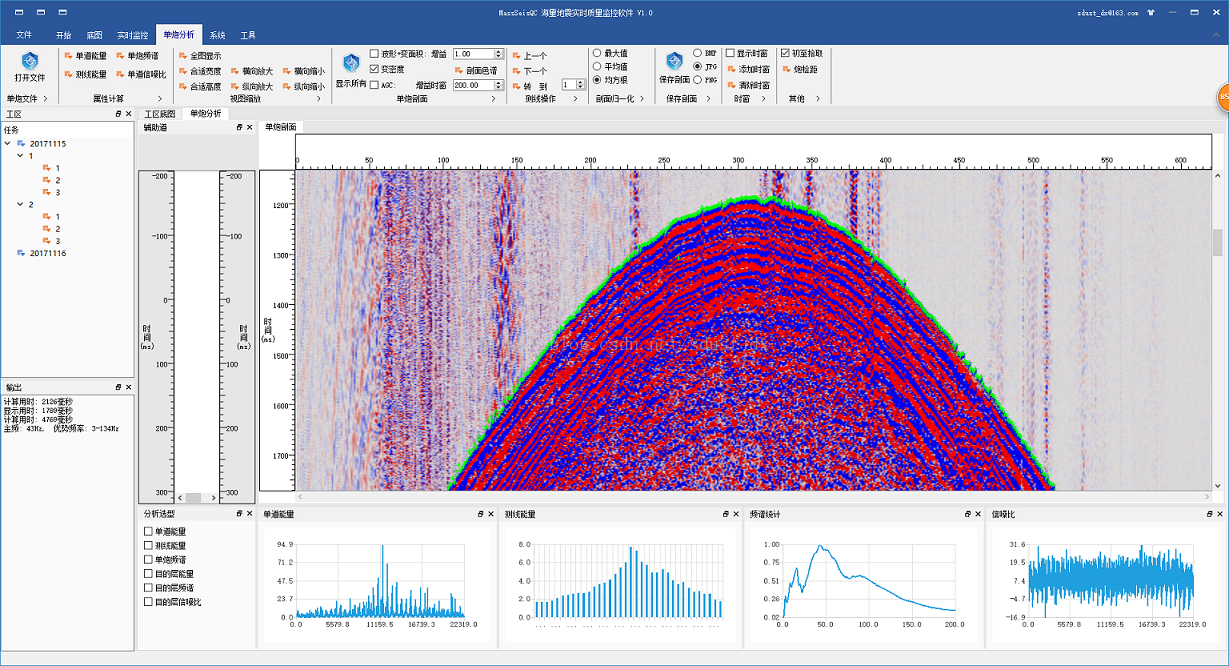This screenshot has height=666, width=1229.
Task: Click the 炮检距 offset tool
Action: click(800, 69)
